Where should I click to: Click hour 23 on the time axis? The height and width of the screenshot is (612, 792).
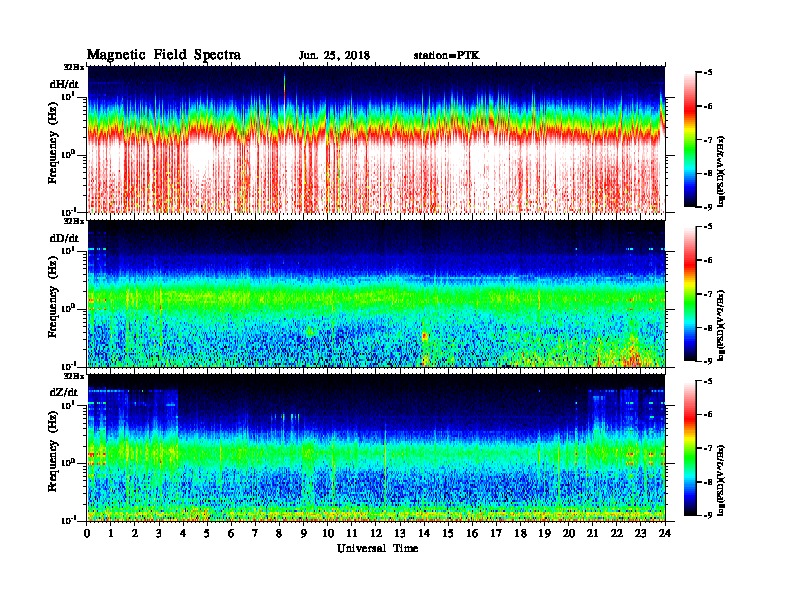coord(641,534)
